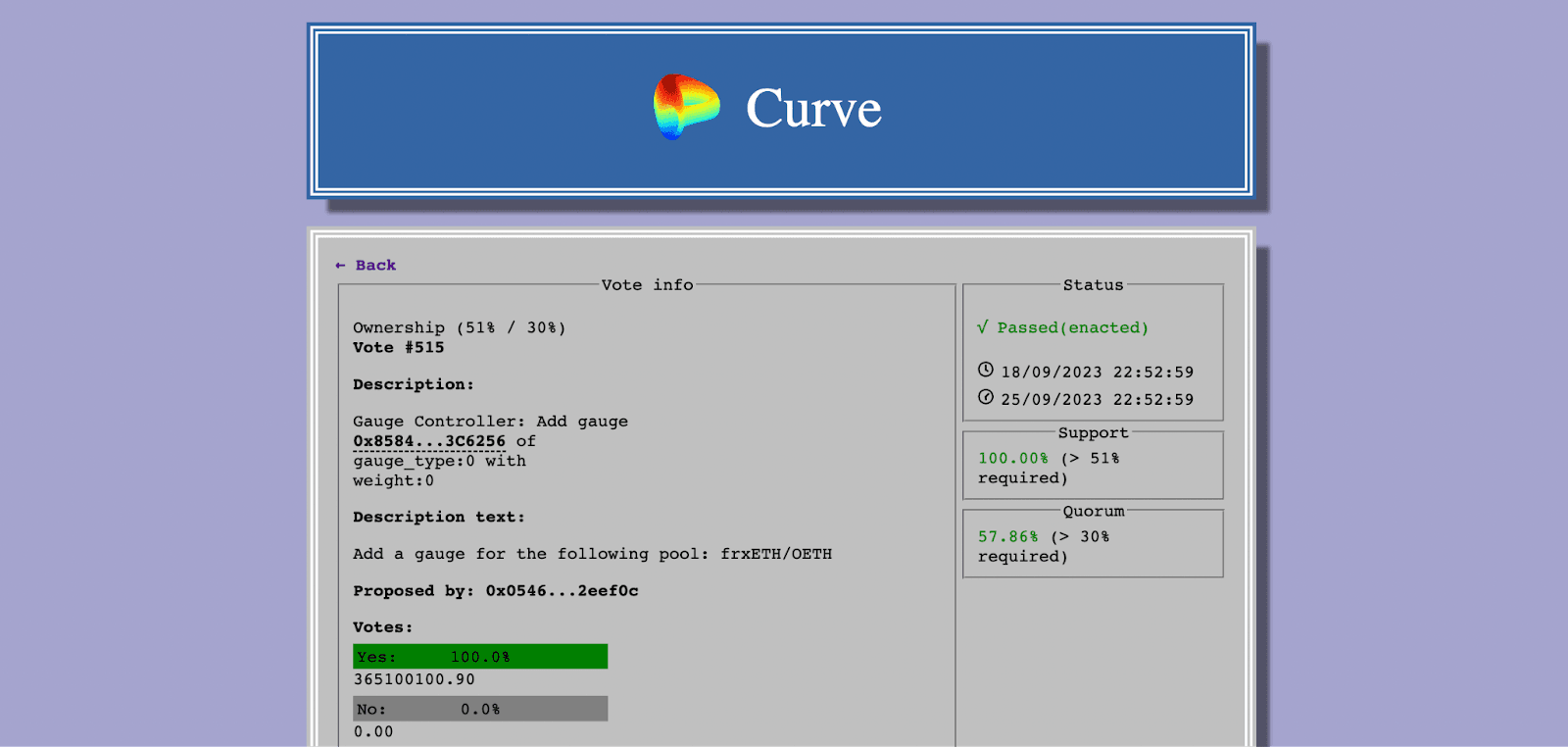Click the 'Vote info' panel heading
This screenshot has height=747, width=1568.
tap(648, 285)
